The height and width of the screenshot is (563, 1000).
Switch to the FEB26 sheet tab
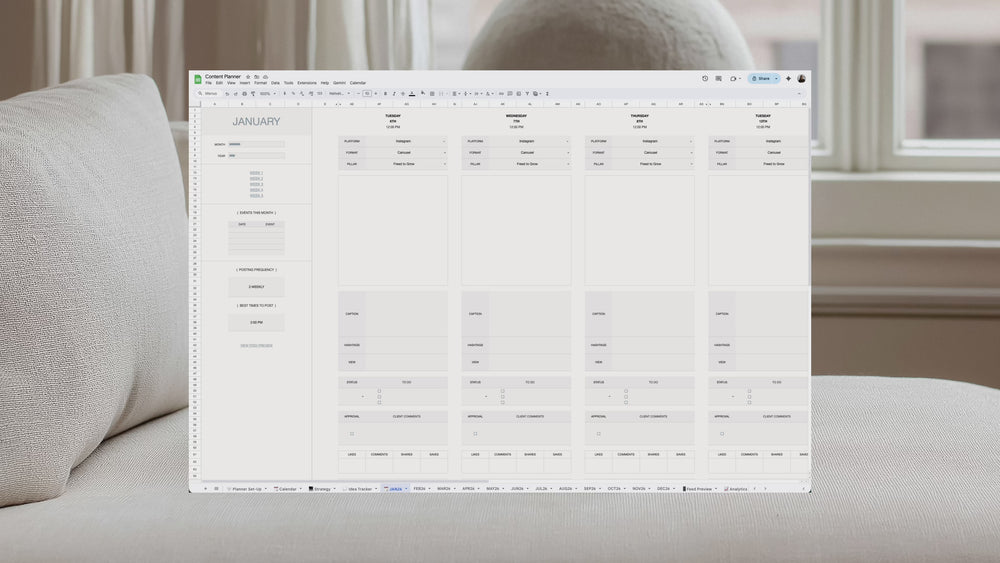[x=420, y=489]
